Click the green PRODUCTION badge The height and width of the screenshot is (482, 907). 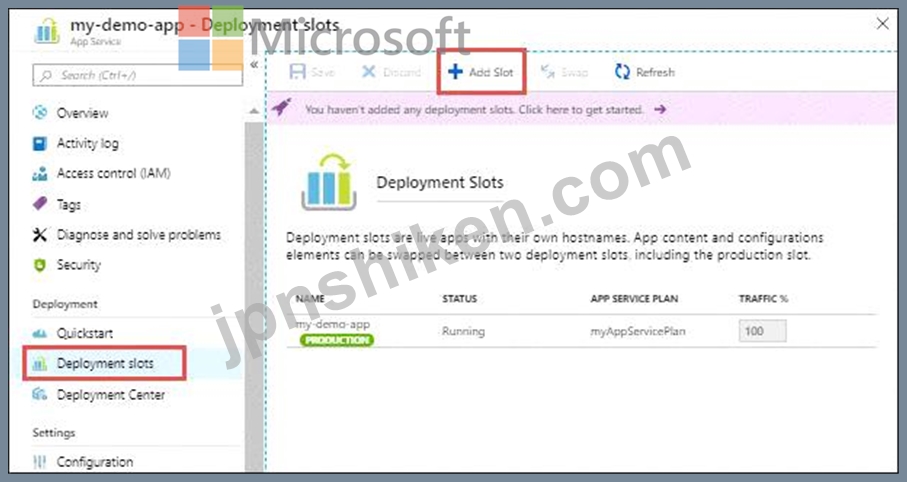[337, 340]
